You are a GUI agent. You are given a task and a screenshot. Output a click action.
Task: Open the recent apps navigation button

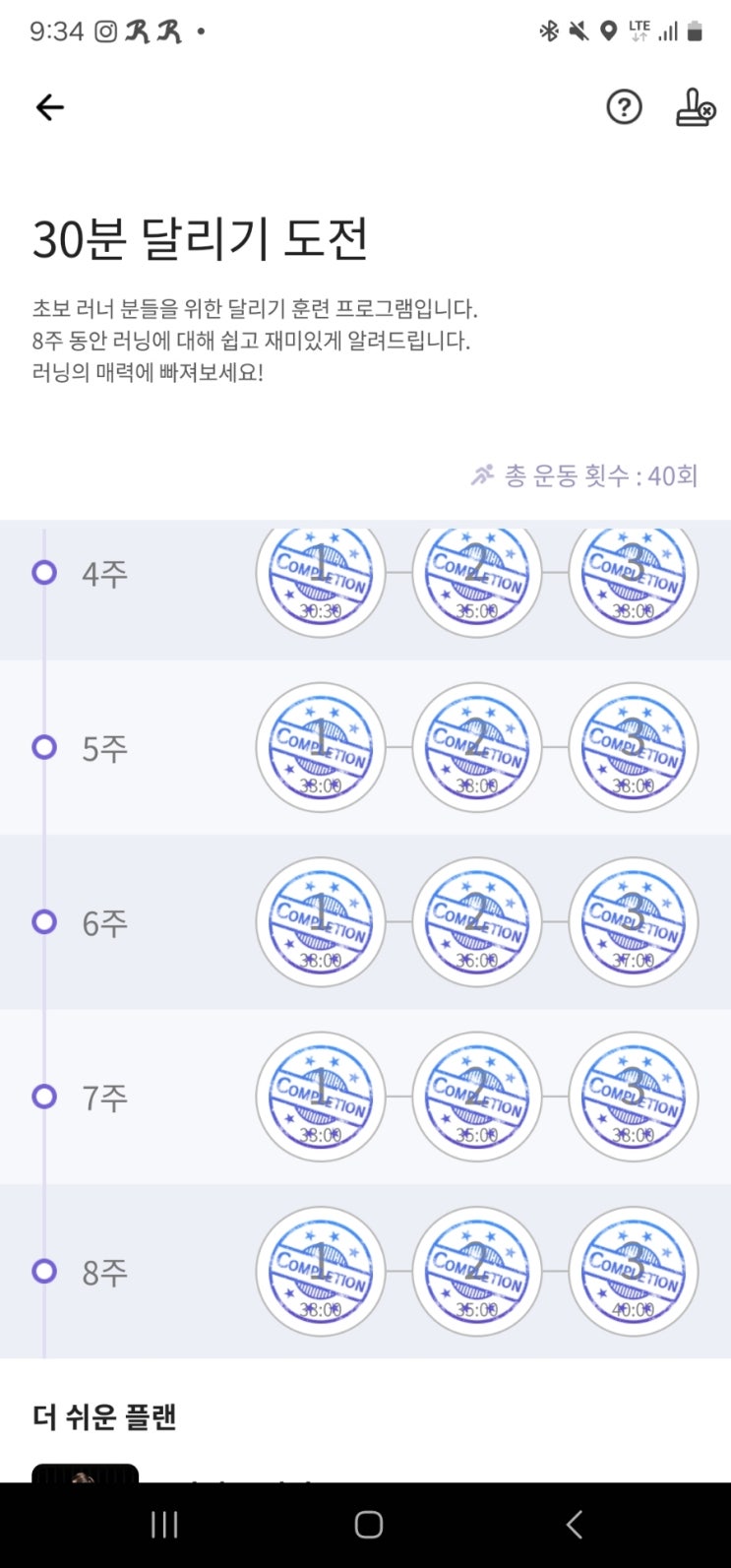tap(164, 1525)
